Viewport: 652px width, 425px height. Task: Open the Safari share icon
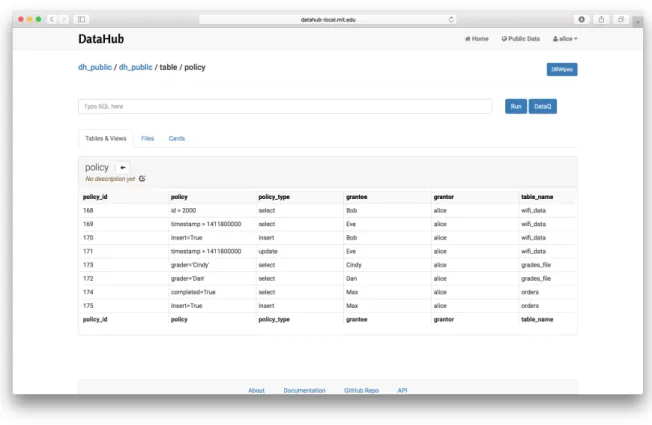pyautogui.click(x=601, y=19)
